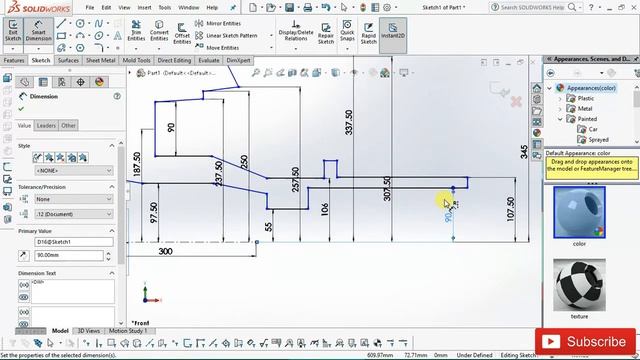Switch to the Model bottom tab
The height and width of the screenshot is (360, 640).
point(60,331)
